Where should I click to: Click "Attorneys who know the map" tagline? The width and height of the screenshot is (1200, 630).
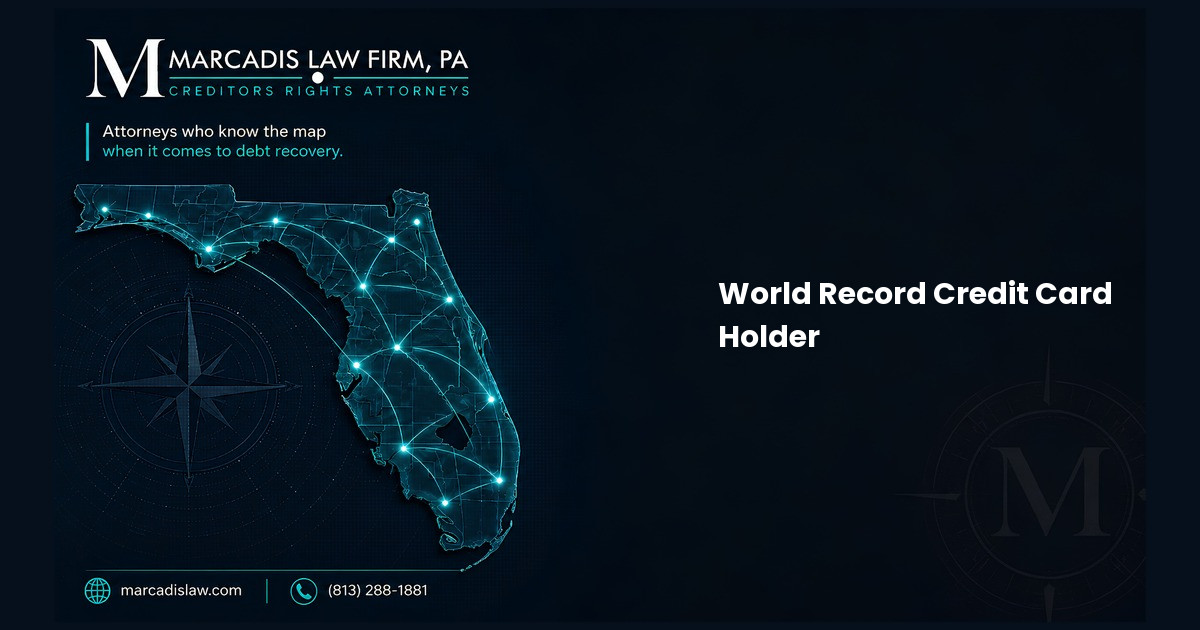[214, 132]
